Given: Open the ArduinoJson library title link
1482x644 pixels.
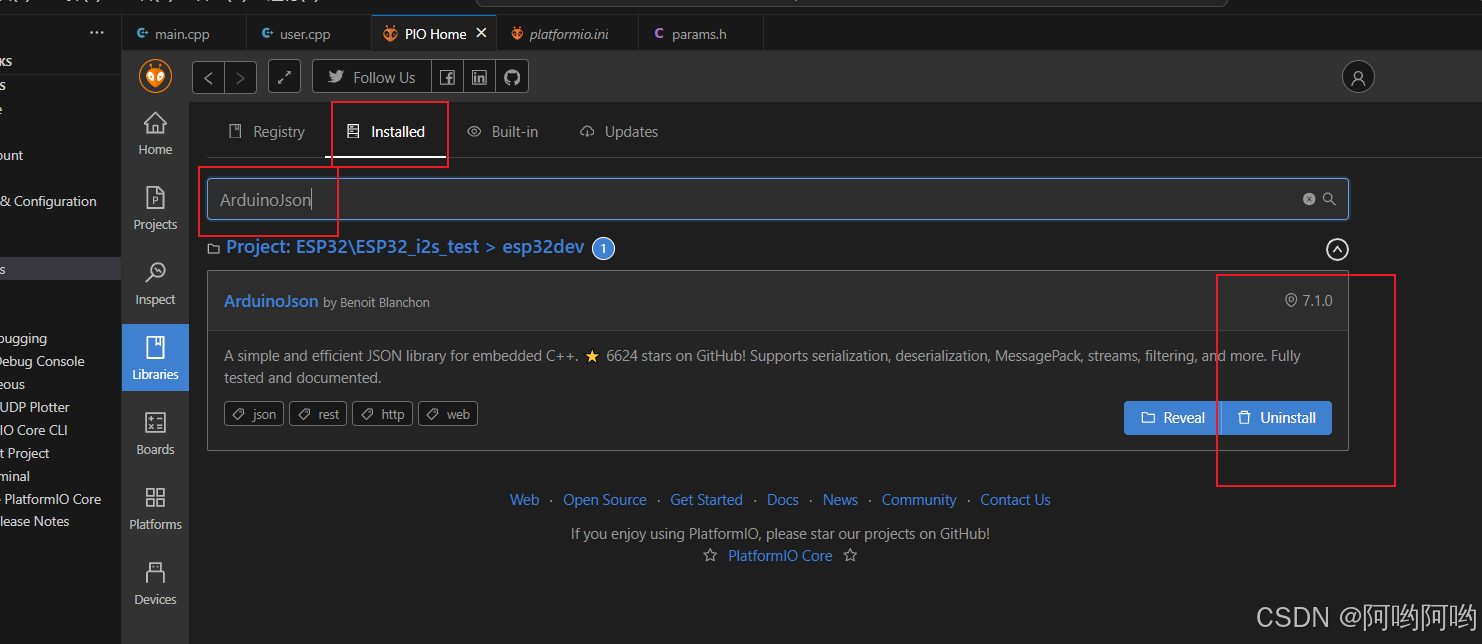Looking at the screenshot, I should (x=271, y=301).
